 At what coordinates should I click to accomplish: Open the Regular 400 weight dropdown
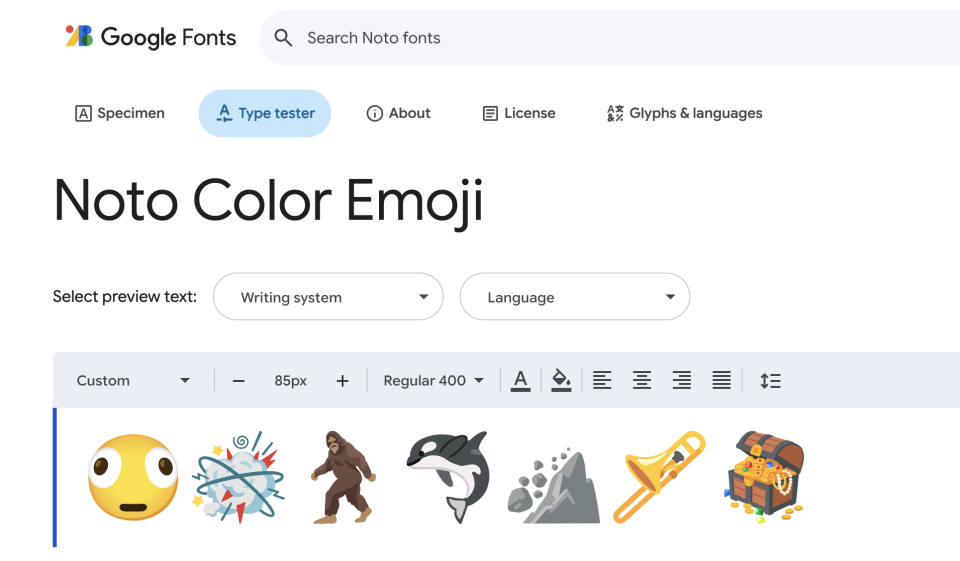point(433,381)
